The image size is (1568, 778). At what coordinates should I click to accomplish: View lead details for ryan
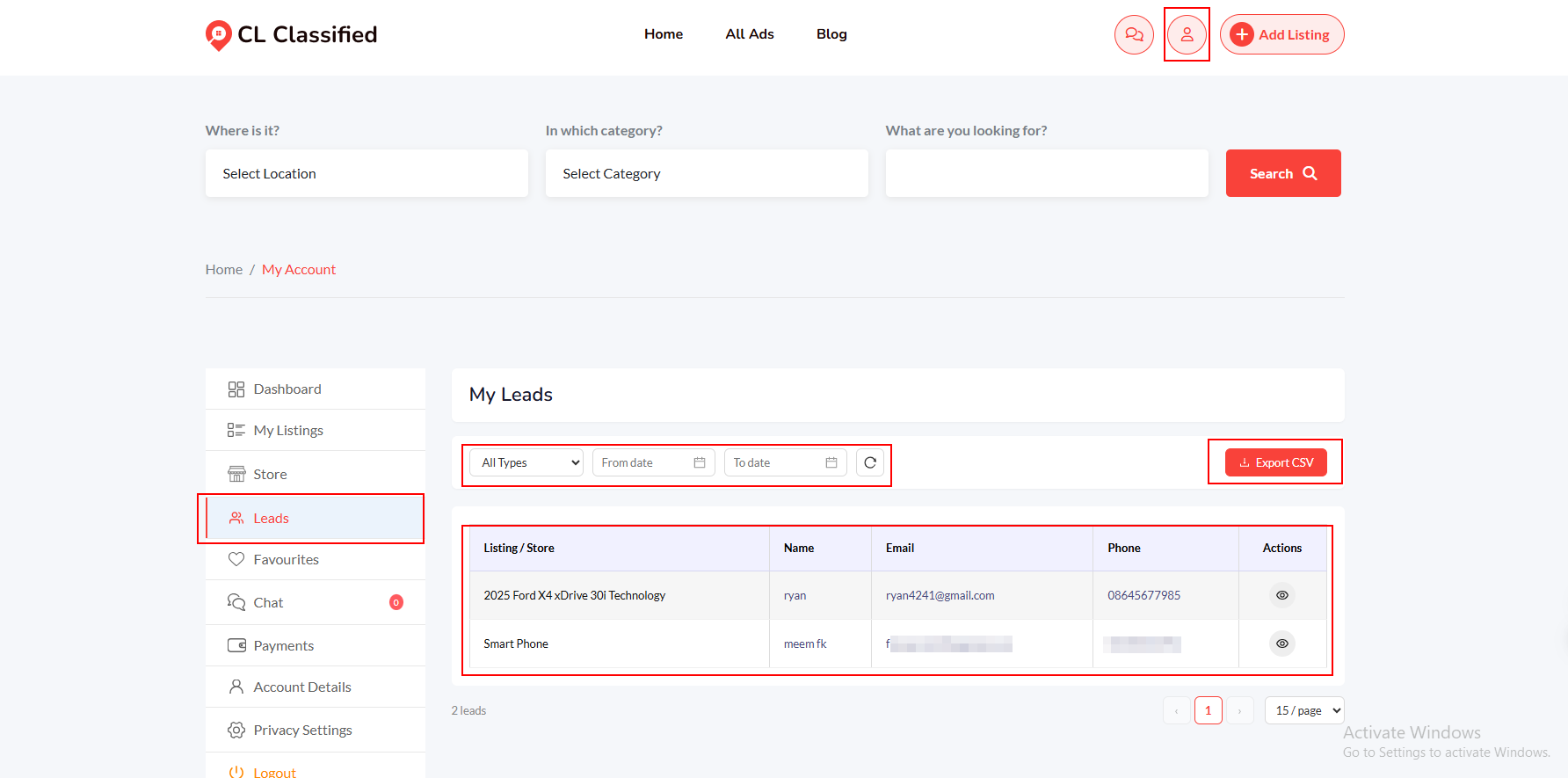(x=1282, y=595)
